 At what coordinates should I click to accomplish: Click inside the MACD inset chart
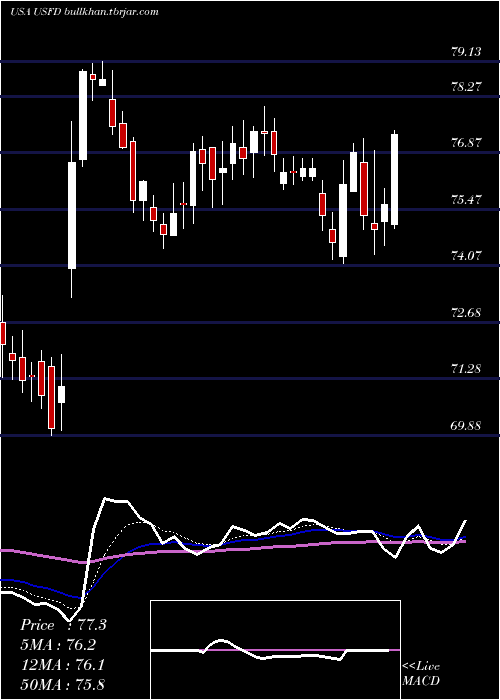pos(275,650)
